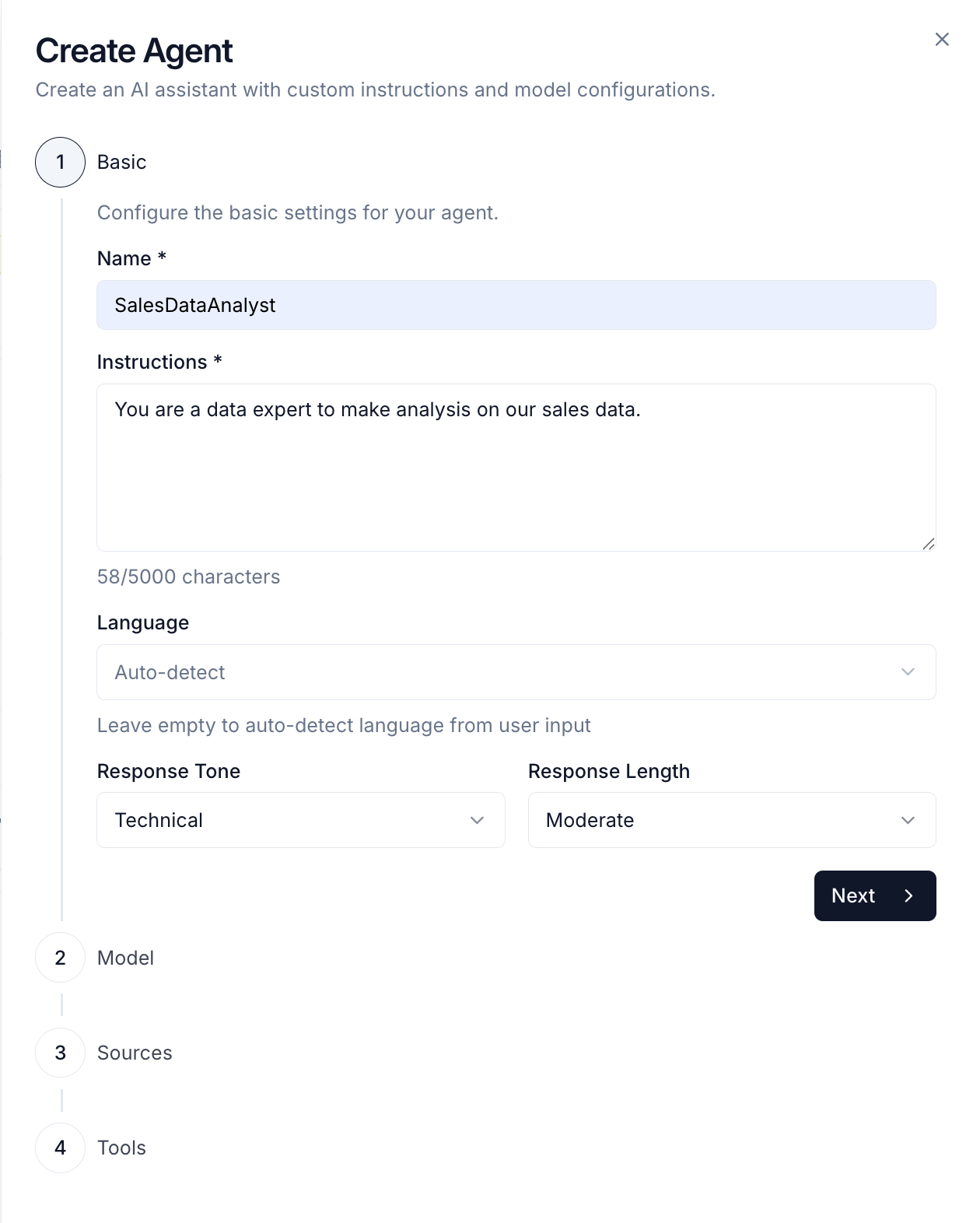980x1223 pixels.
Task: Click the Create Agent dialog title
Action: (133, 50)
